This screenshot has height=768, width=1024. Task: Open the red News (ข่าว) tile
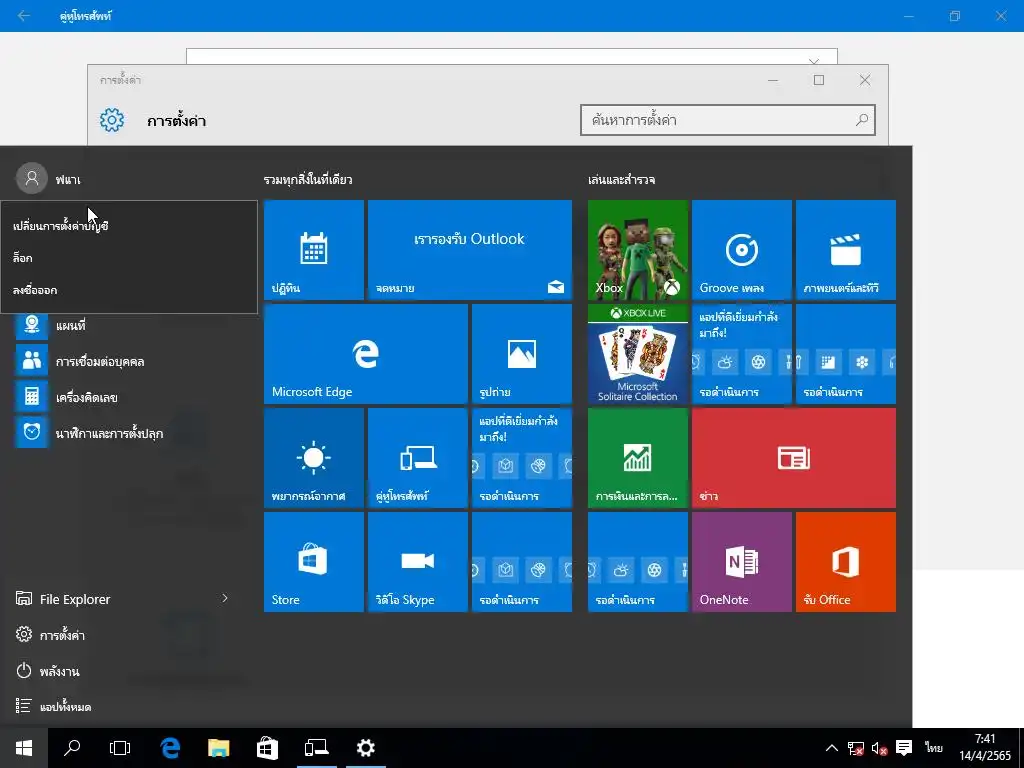point(793,458)
